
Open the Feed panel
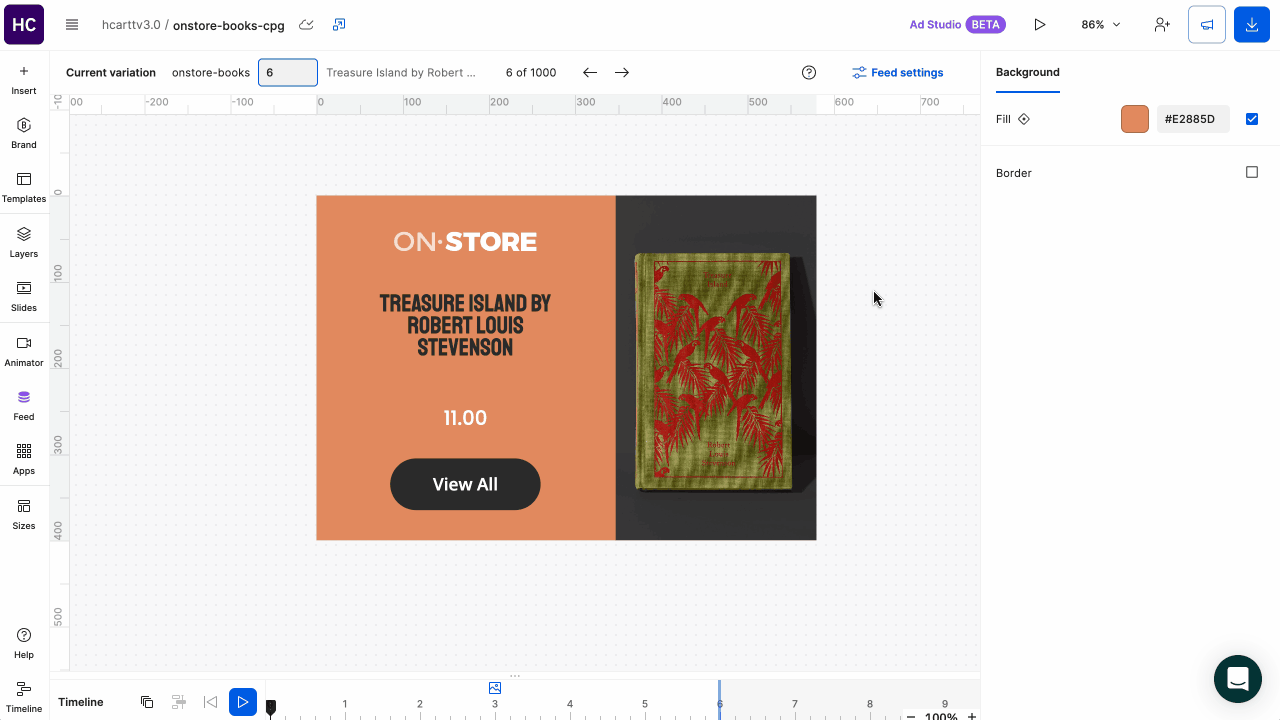[x=24, y=406]
